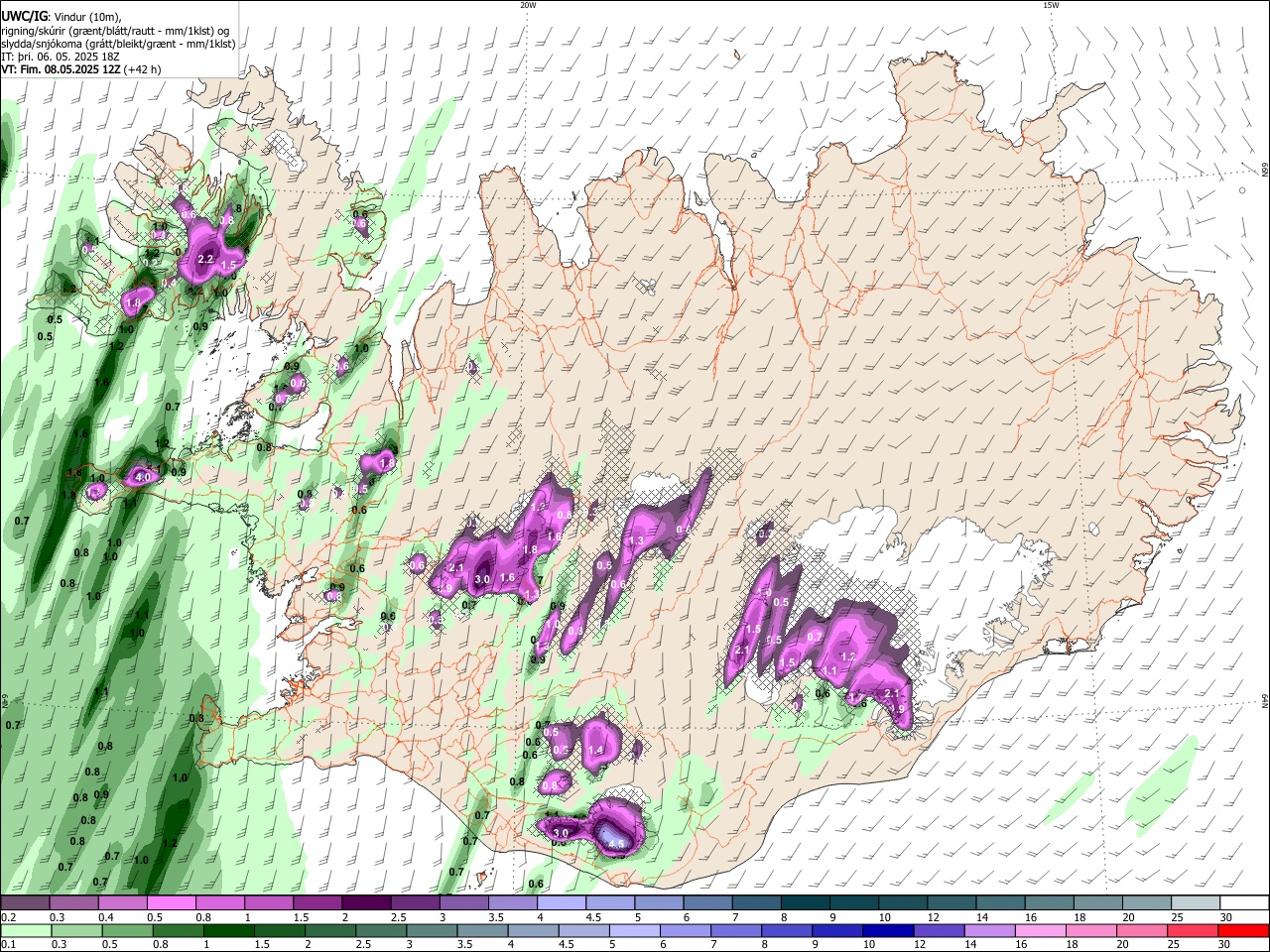Viewport: 1270px width, 952px height.
Task: Select the darkest blue rain swatch starting at 10
Action: click(x=887, y=931)
